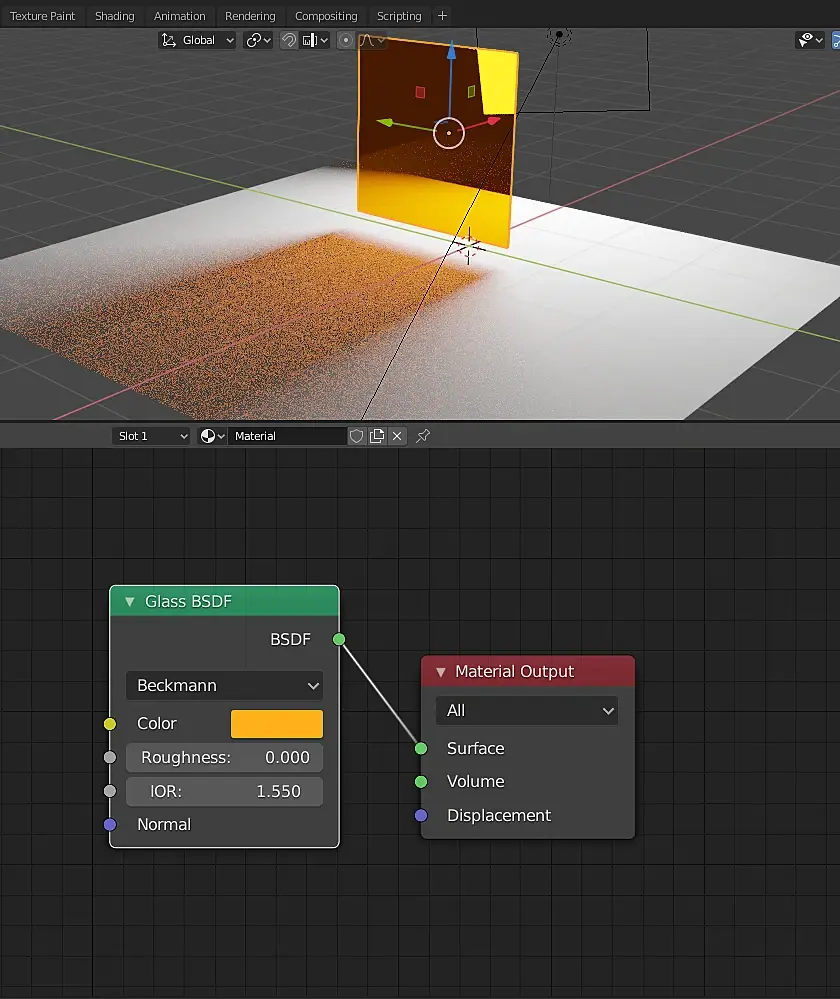Click the new material duplicate icon
The width and height of the screenshot is (840, 999).
377,436
